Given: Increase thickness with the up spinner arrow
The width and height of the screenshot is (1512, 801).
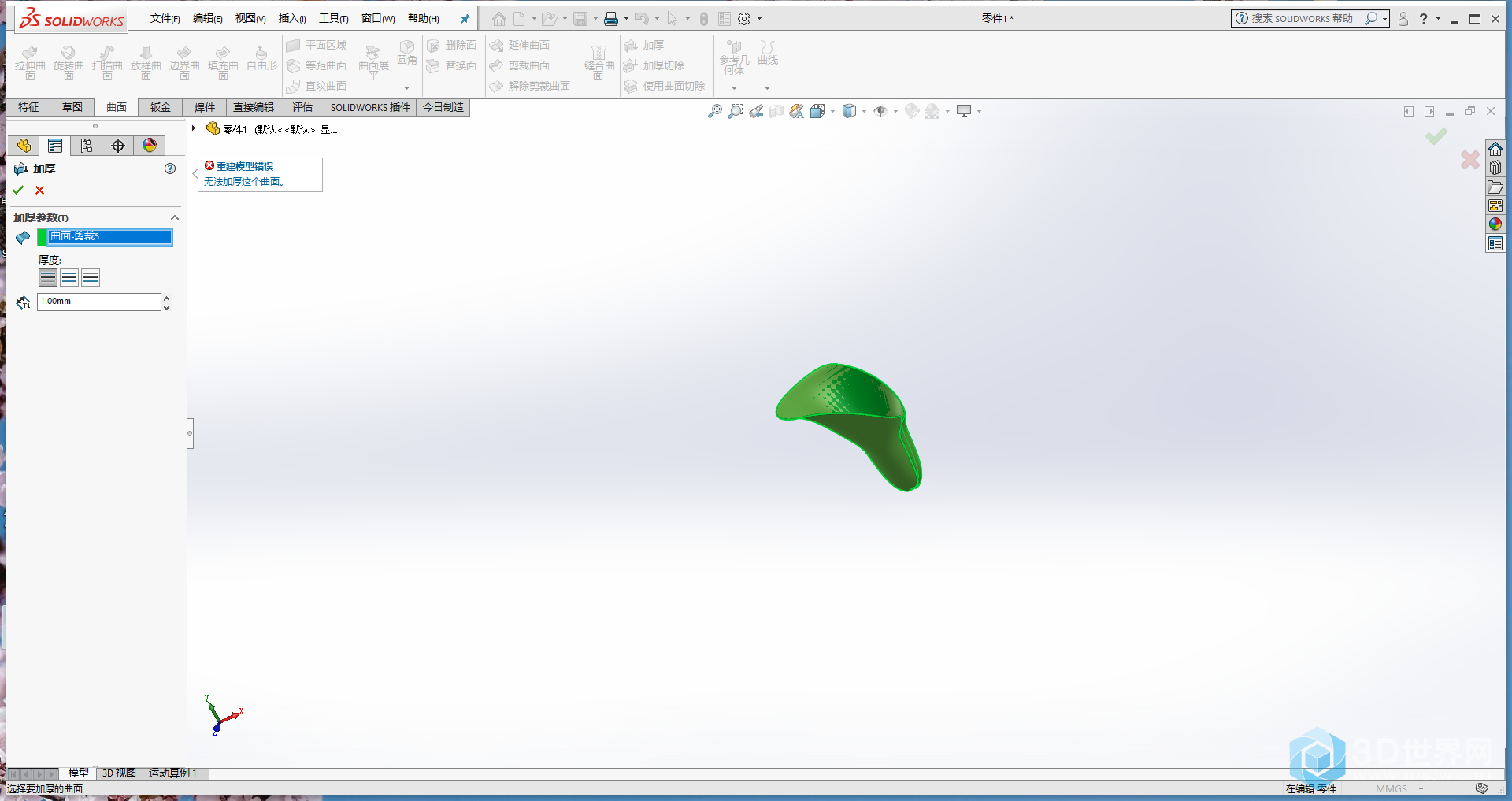Looking at the screenshot, I should 167,298.
